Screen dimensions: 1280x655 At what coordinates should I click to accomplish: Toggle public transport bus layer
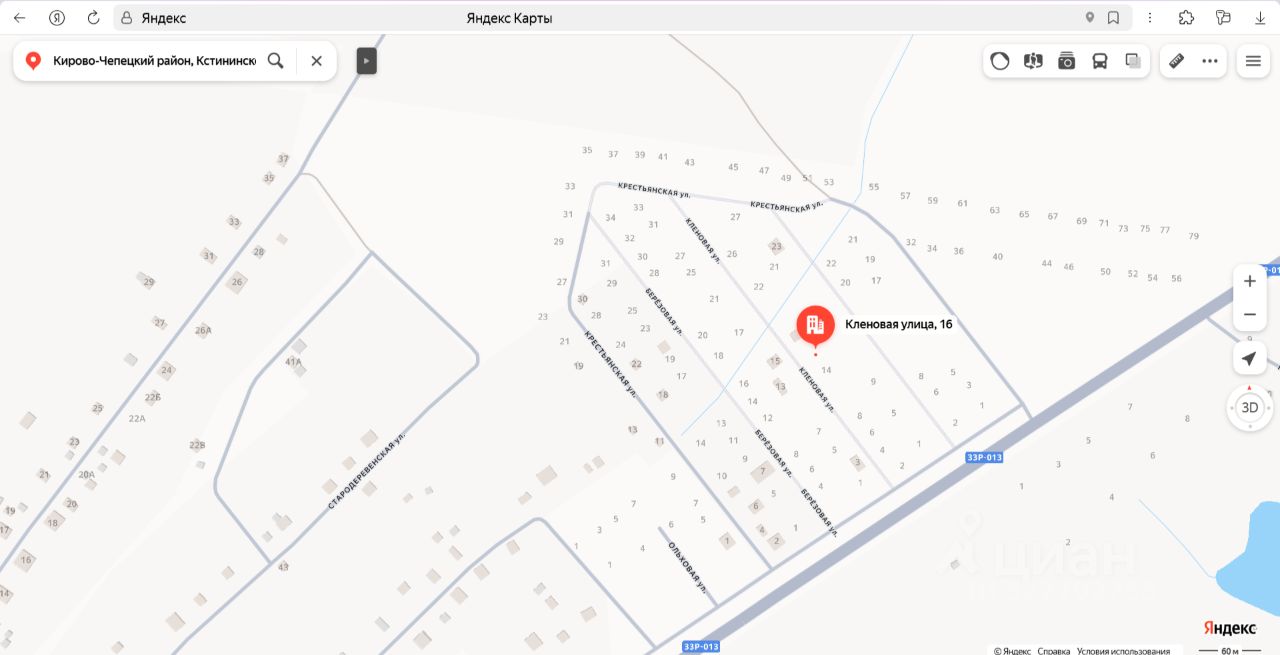(1100, 61)
